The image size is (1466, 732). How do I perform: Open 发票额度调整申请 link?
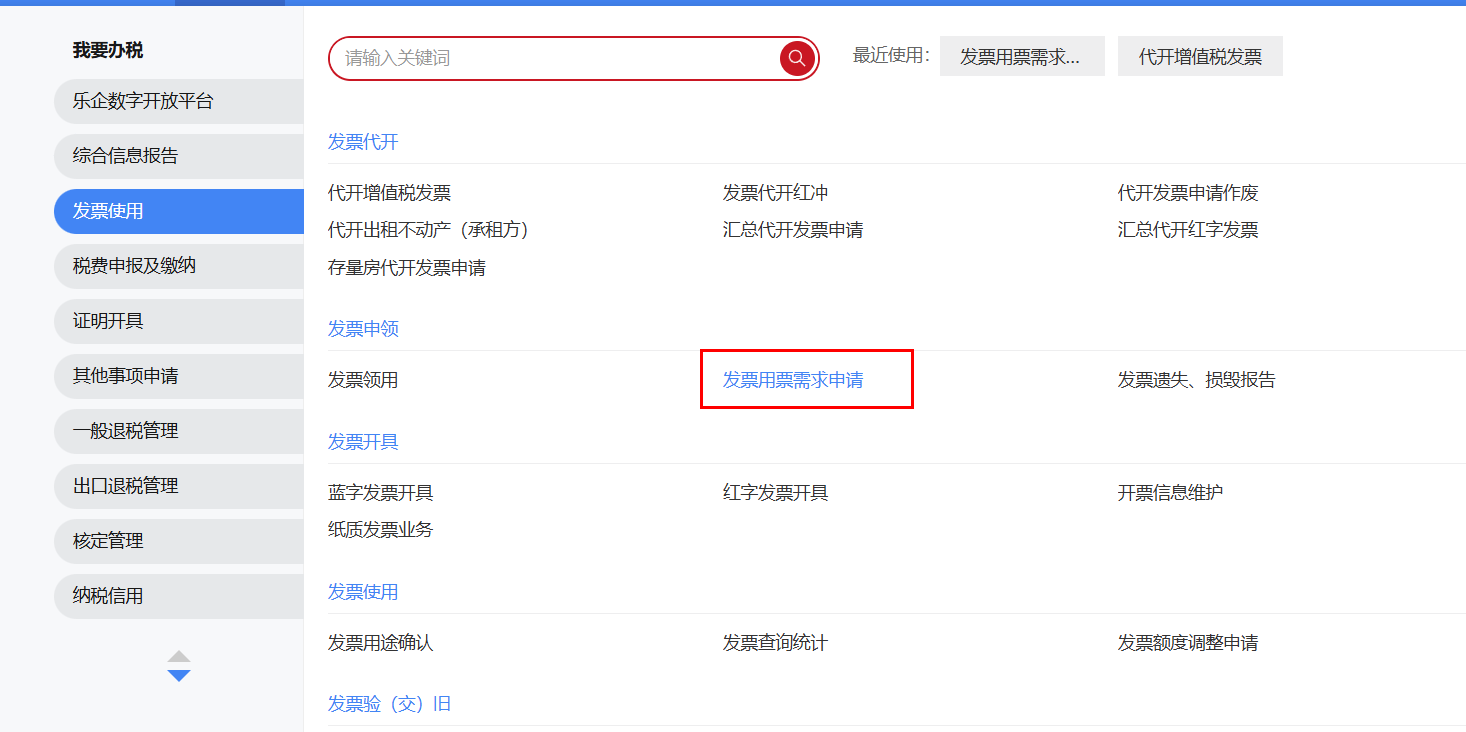coord(1187,643)
